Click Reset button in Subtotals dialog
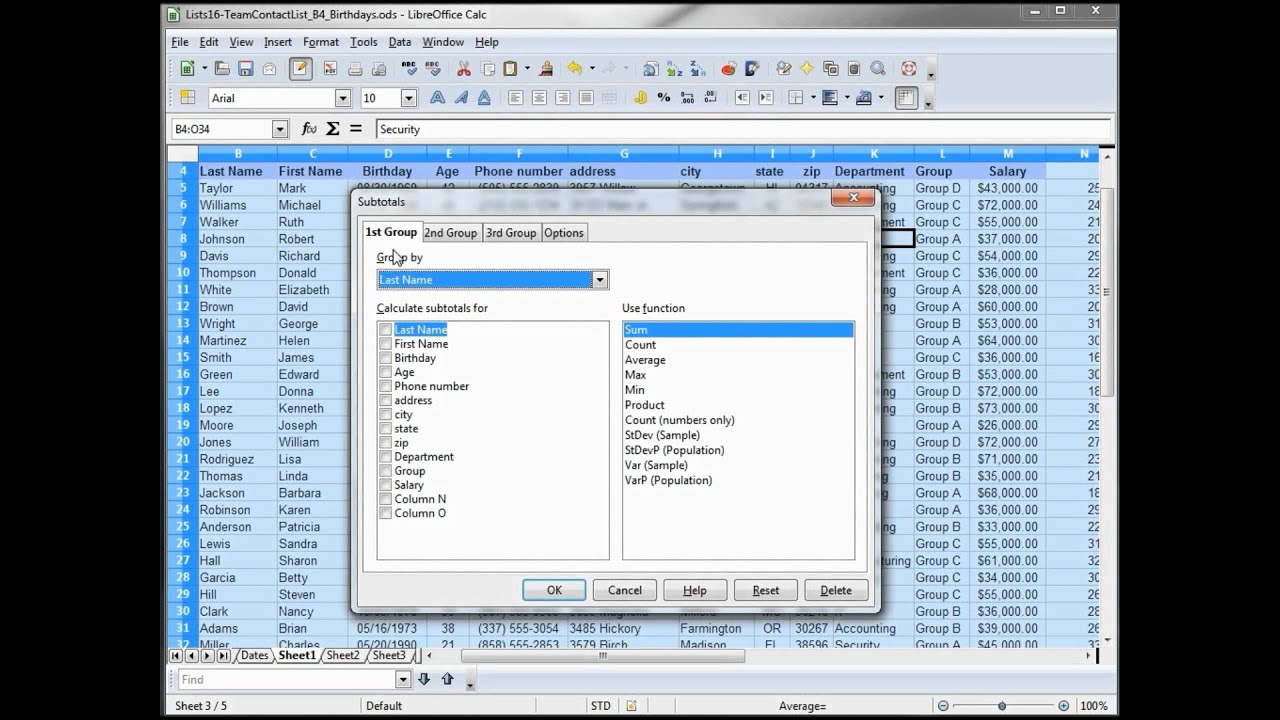 point(766,590)
